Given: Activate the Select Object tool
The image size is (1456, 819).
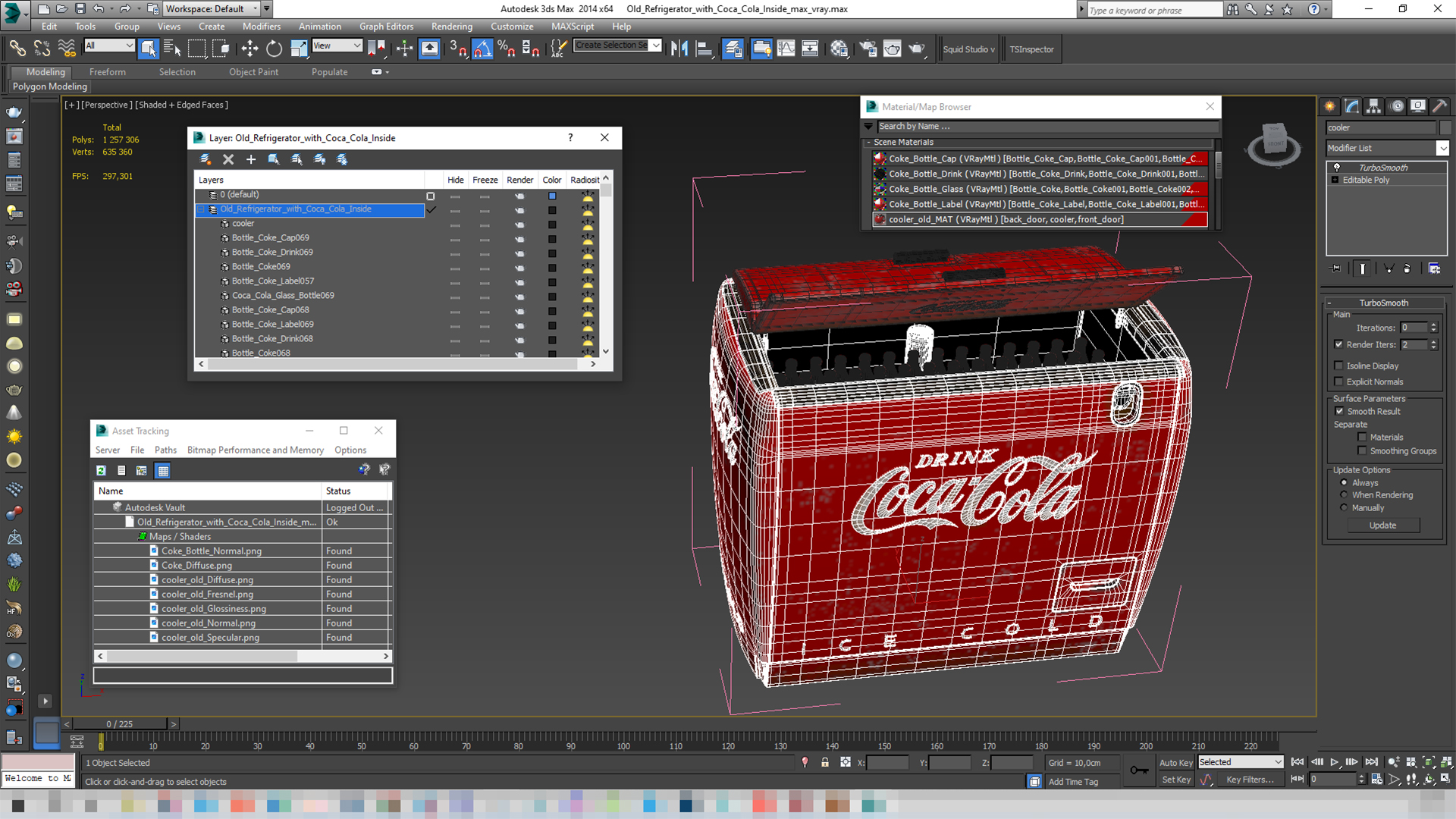Looking at the screenshot, I should point(149,49).
